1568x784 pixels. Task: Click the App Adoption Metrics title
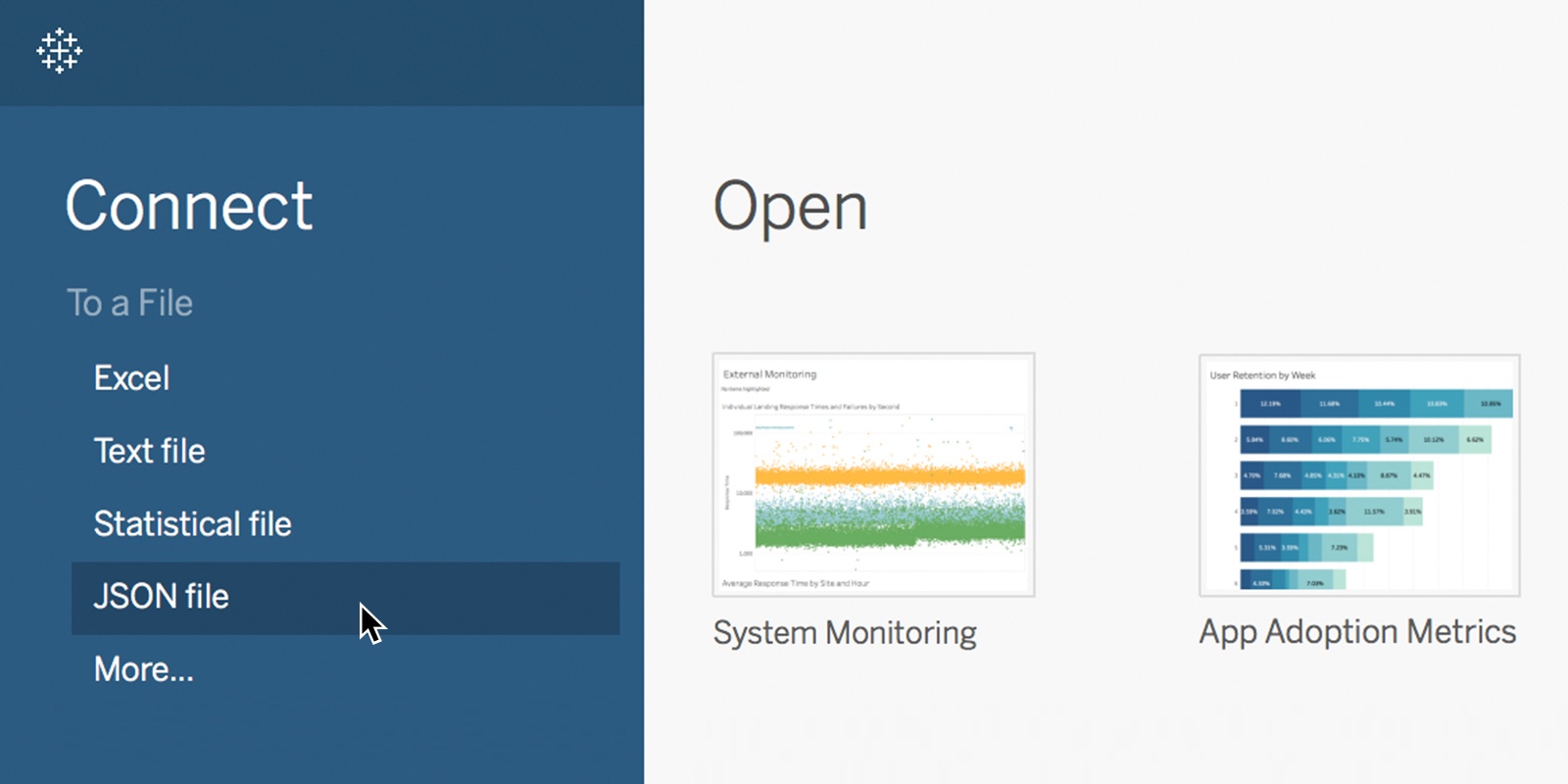[x=1357, y=632]
